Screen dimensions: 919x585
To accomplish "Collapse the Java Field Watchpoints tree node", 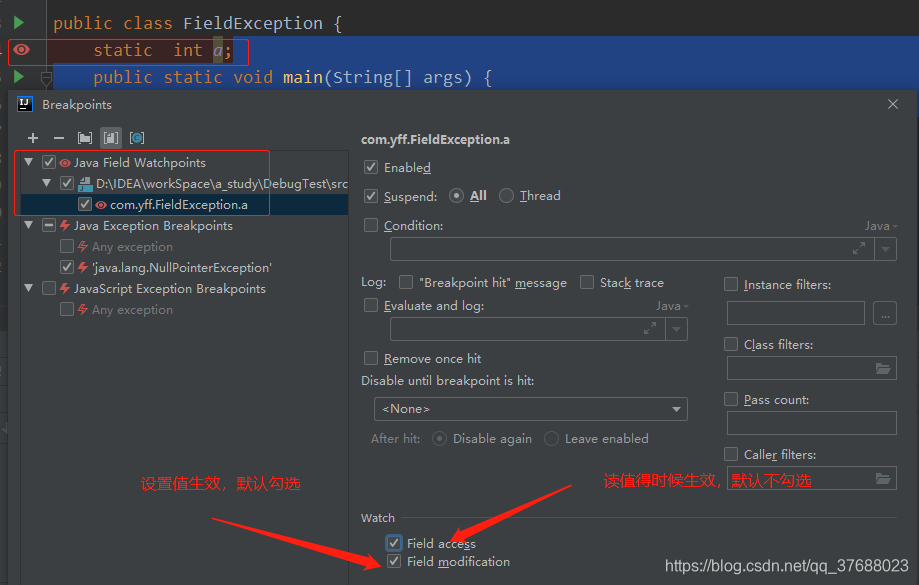I will click(28, 162).
